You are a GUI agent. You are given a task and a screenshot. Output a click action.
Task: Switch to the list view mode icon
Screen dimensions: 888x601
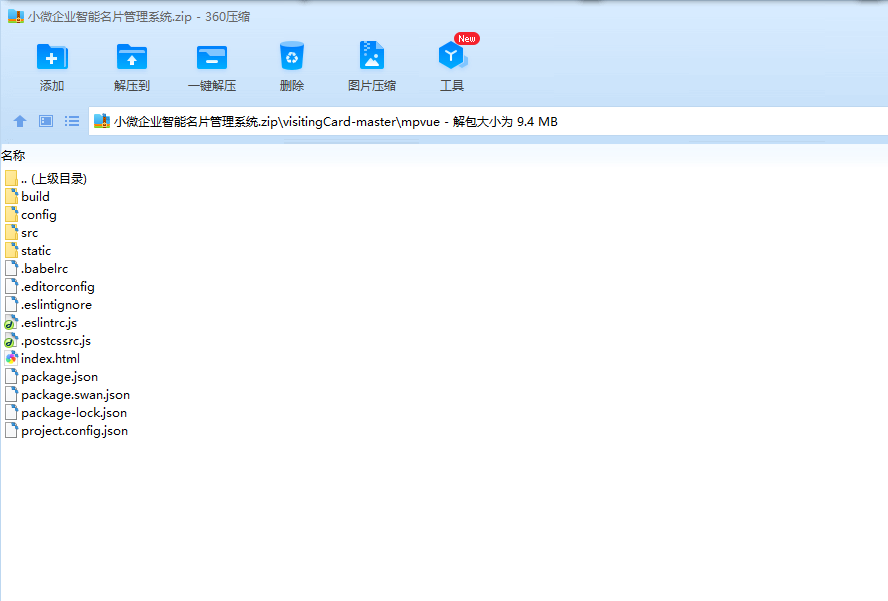[72, 121]
